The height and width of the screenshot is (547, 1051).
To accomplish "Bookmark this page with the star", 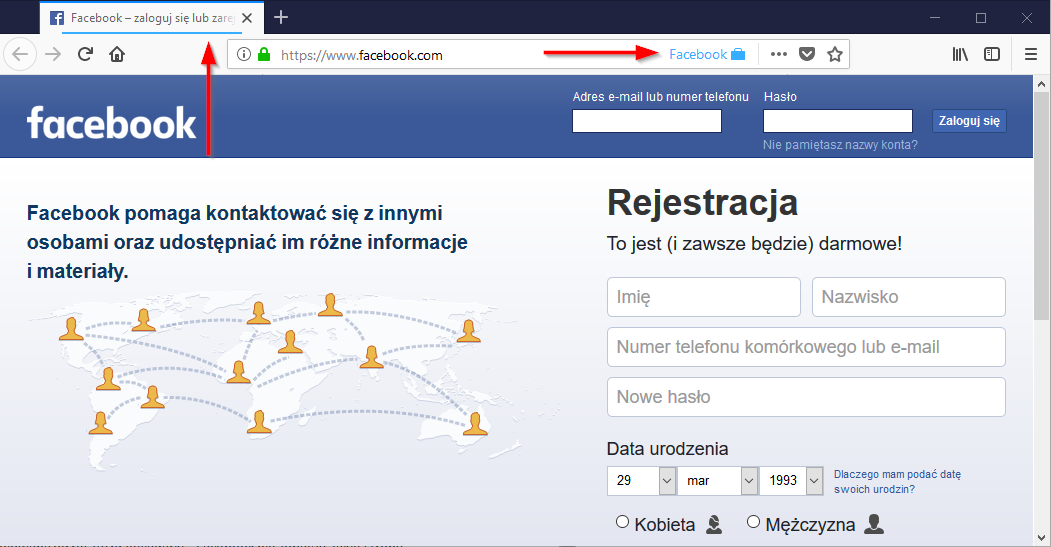I will [x=834, y=54].
